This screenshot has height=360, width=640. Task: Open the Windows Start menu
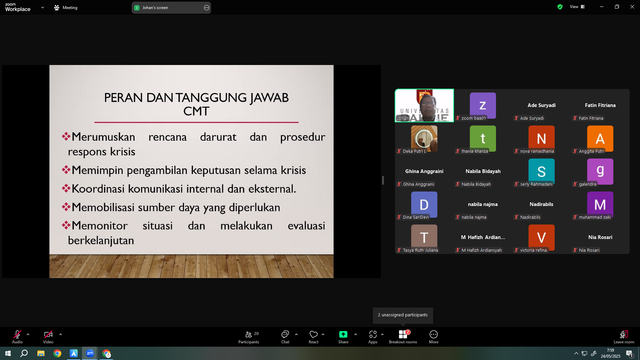[8, 353]
